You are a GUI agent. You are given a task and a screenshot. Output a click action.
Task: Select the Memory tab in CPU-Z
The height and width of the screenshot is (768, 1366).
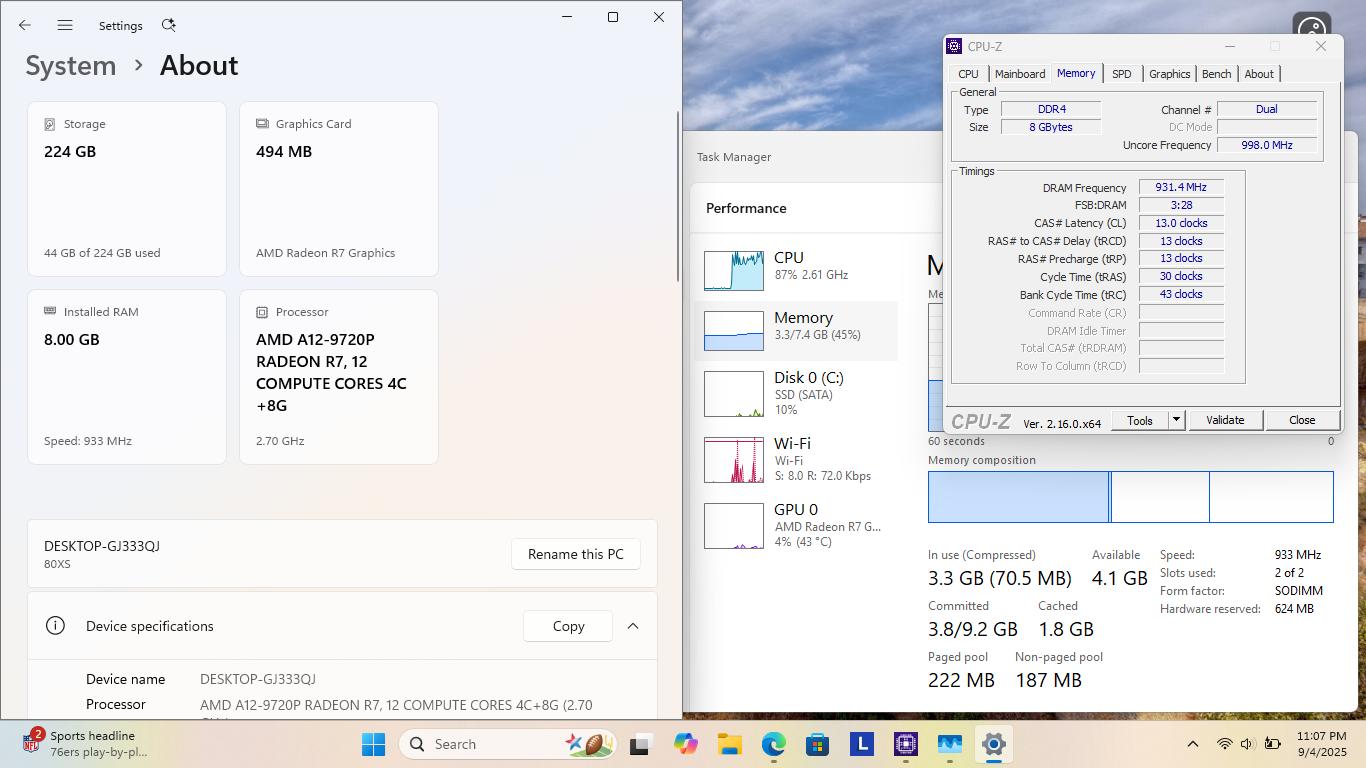[x=1076, y=73]
